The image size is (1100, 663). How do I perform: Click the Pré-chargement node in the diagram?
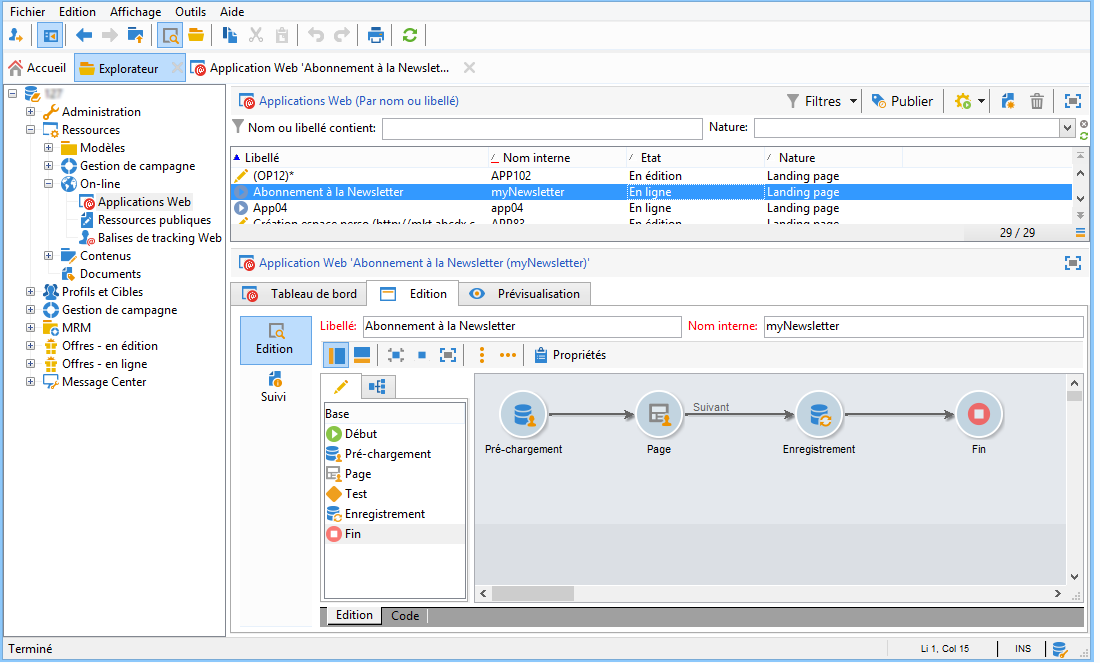[x=523, y=415]
